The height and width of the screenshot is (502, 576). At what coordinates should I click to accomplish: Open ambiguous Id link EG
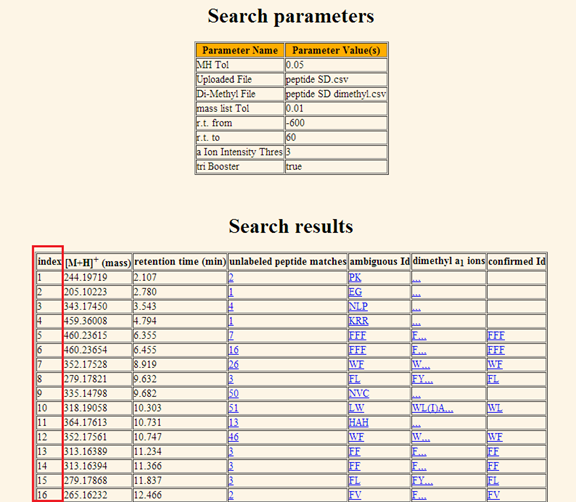tap(355, 292)
